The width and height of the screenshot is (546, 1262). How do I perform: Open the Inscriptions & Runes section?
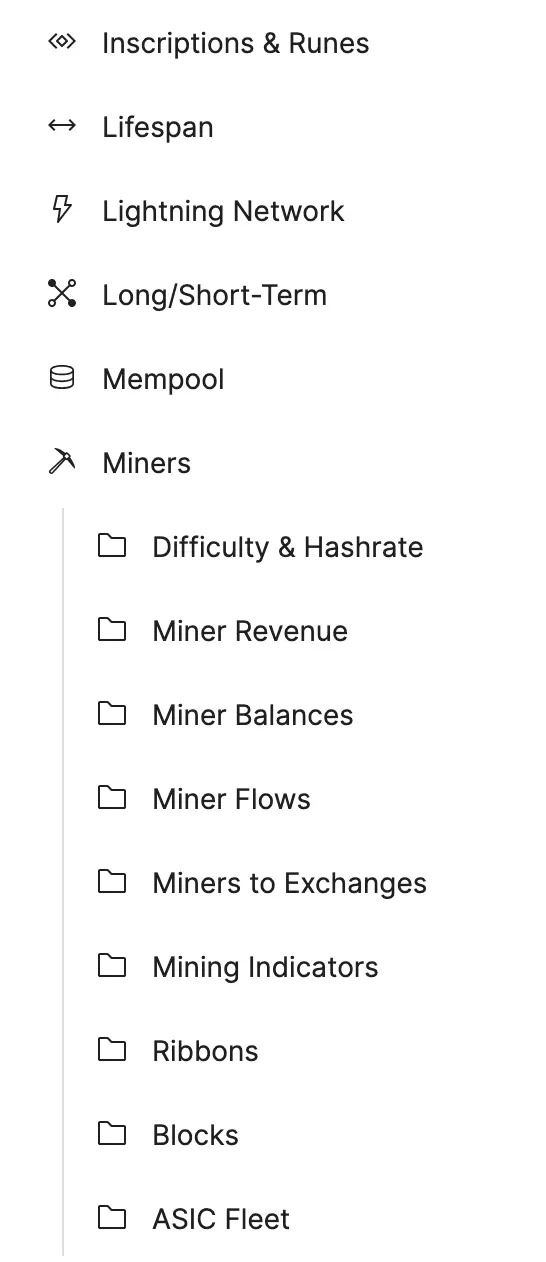pos(235,43)
